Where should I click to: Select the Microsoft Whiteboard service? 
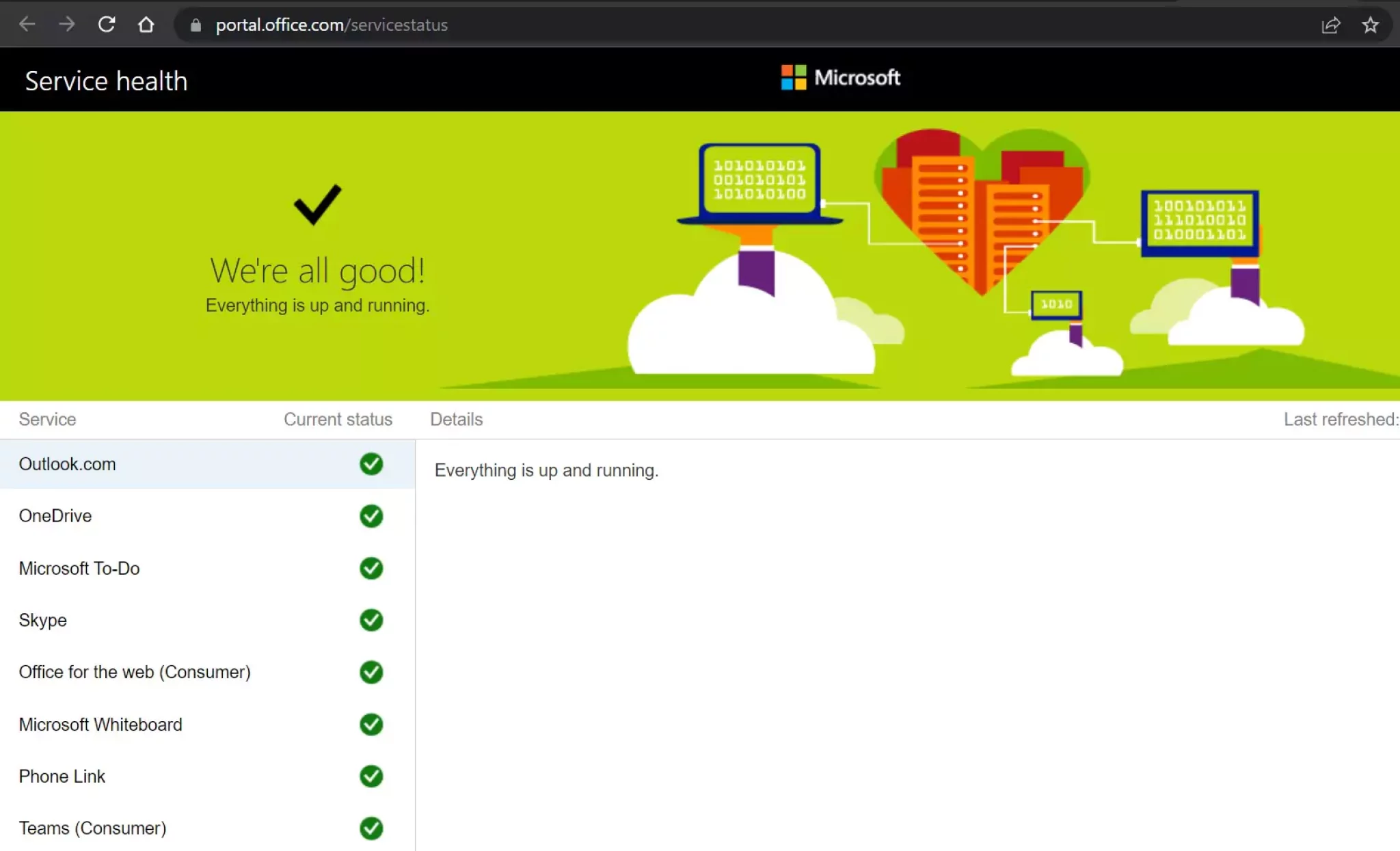(207, 725)
